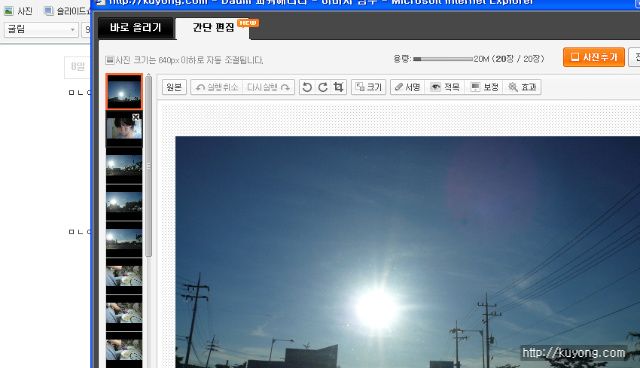
Task: Click the 20M (20장 / 20장) capacity text
Action: click(x=509, y=59)
